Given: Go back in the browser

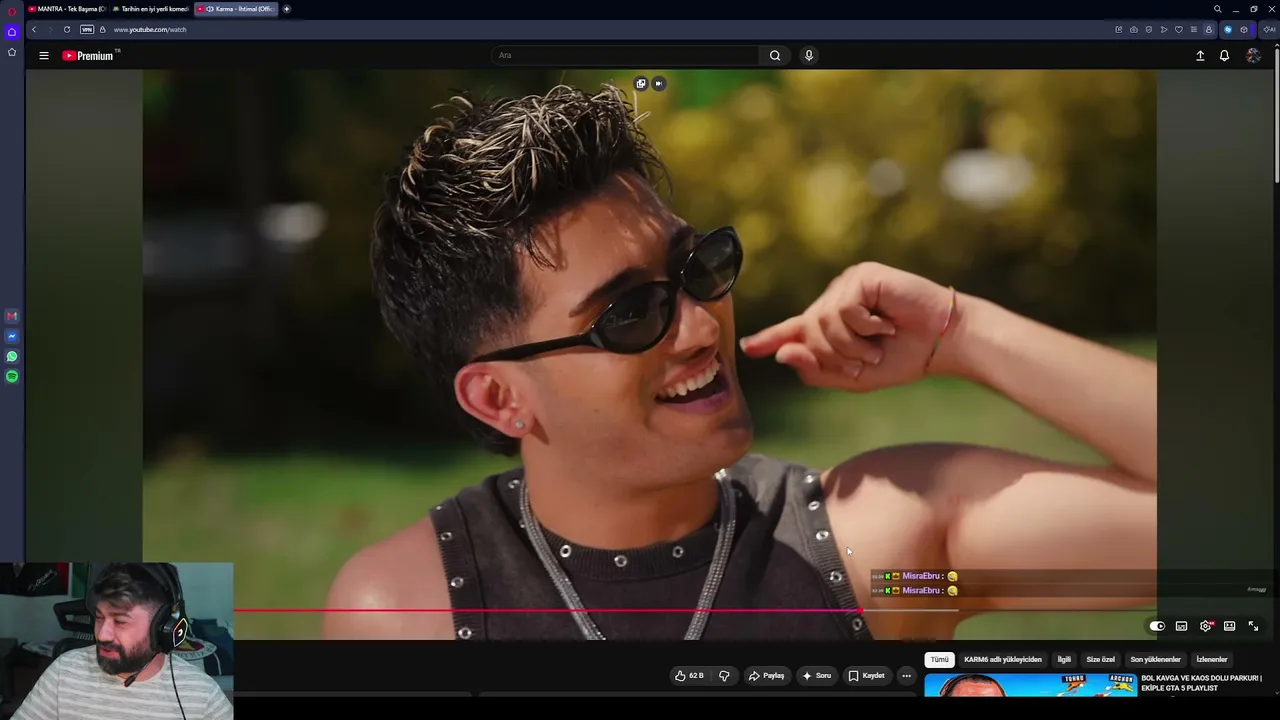Looking at the screenshot, I should coord(33,30).
